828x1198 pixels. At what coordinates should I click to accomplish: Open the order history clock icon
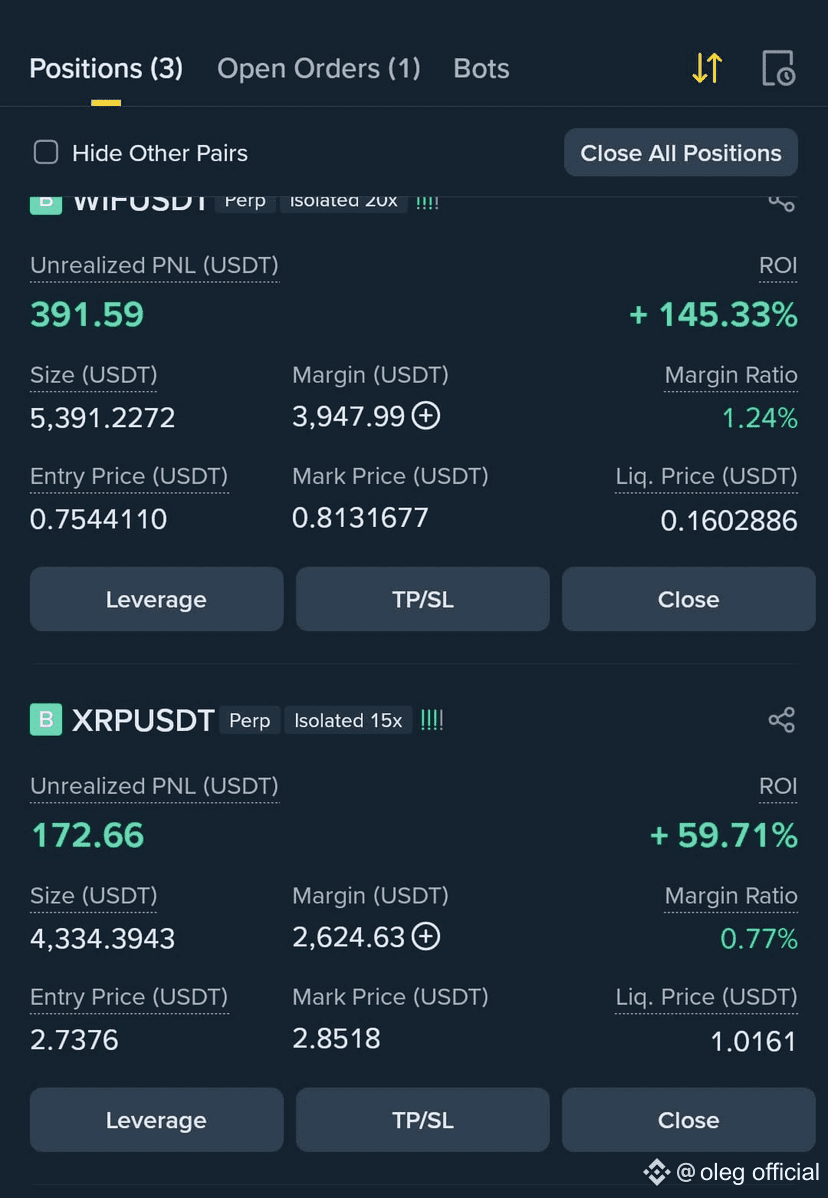[x=778, y=68]
